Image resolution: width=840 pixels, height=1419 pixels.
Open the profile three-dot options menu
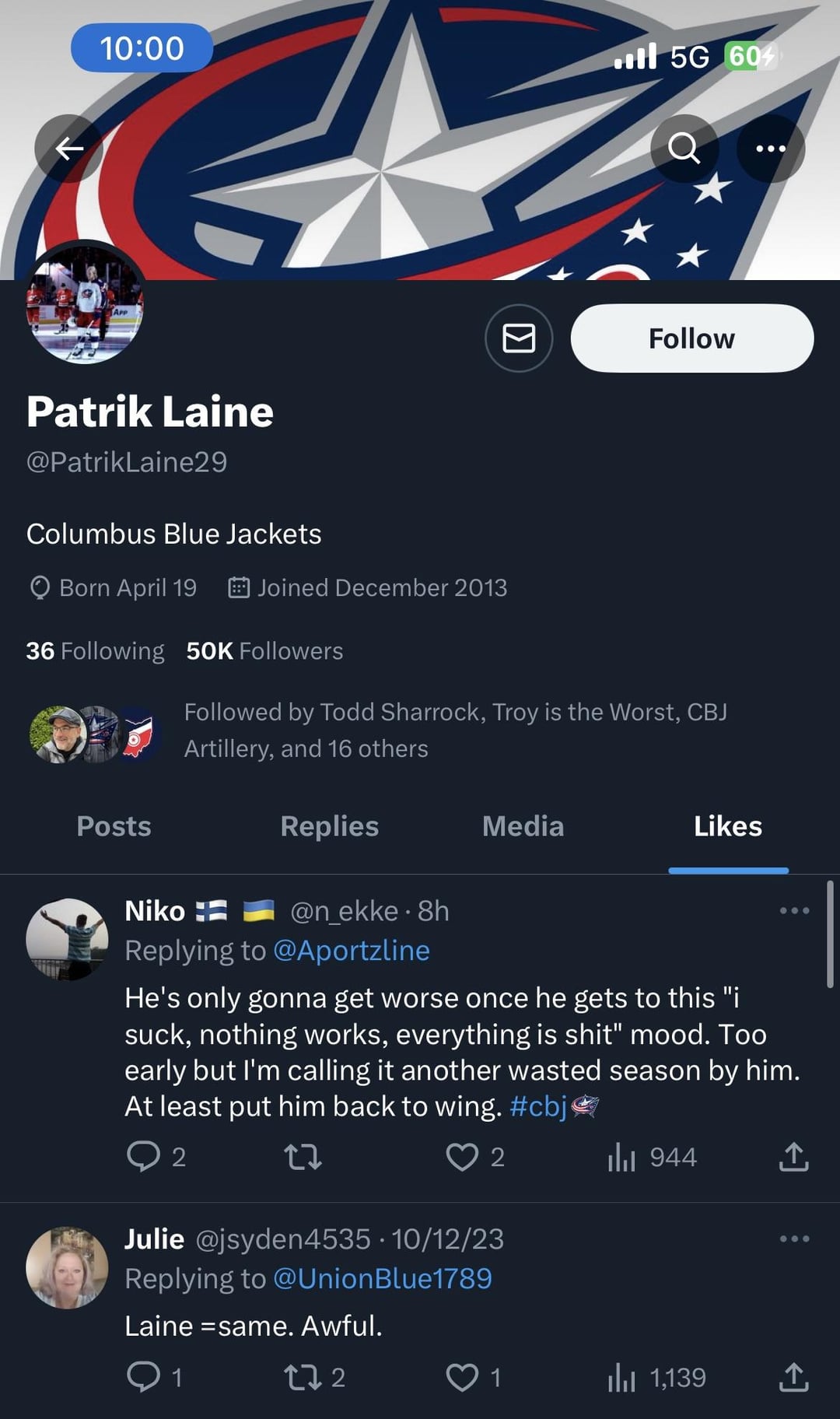coord(770,148)
